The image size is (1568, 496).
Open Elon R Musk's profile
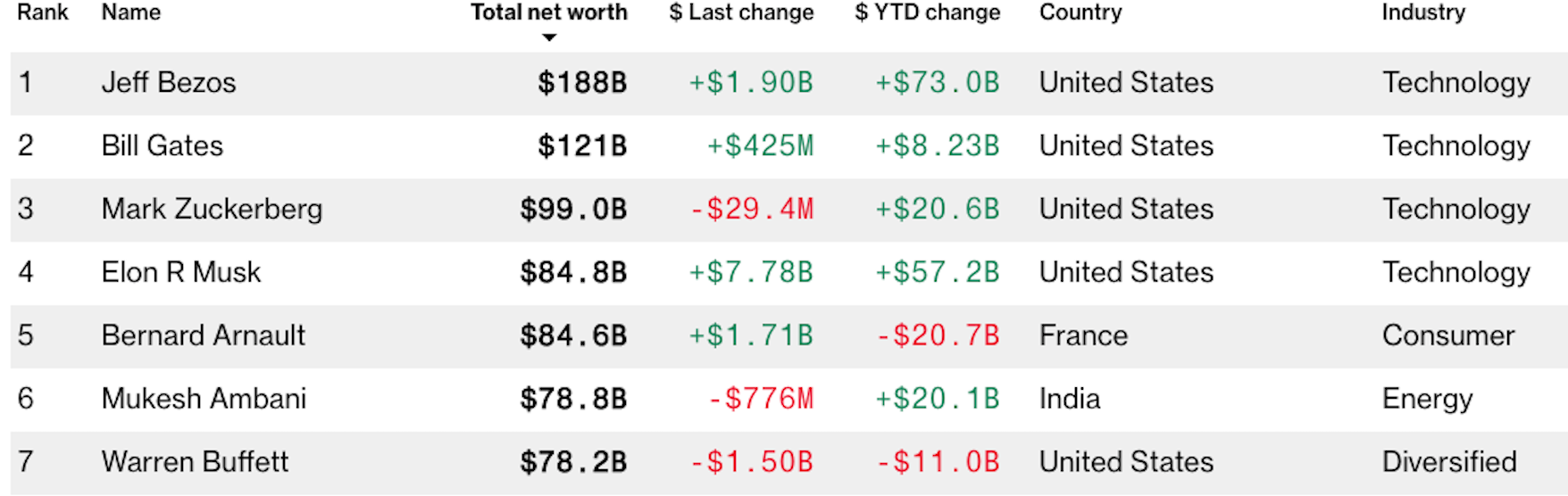(x=181, y=273)
